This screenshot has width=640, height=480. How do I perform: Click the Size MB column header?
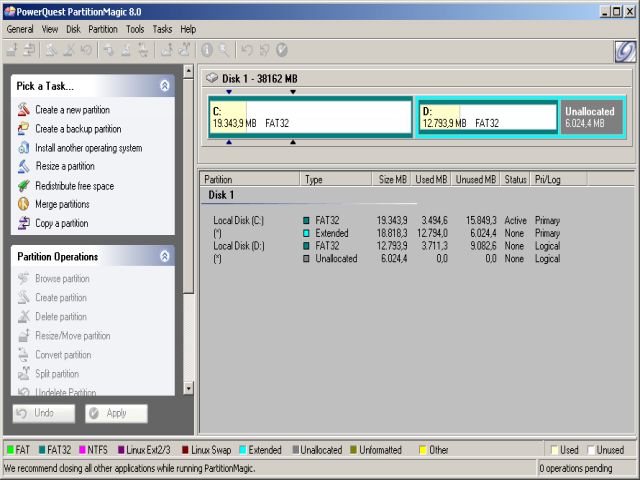click(x=391, y=179)
